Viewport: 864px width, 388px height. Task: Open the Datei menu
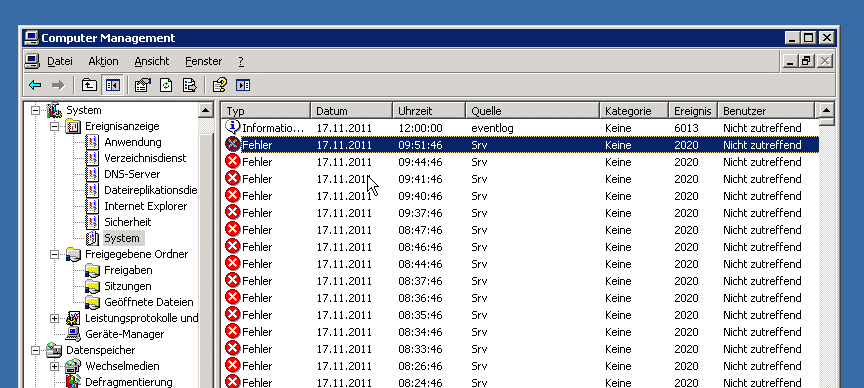(x=60, y=61)
